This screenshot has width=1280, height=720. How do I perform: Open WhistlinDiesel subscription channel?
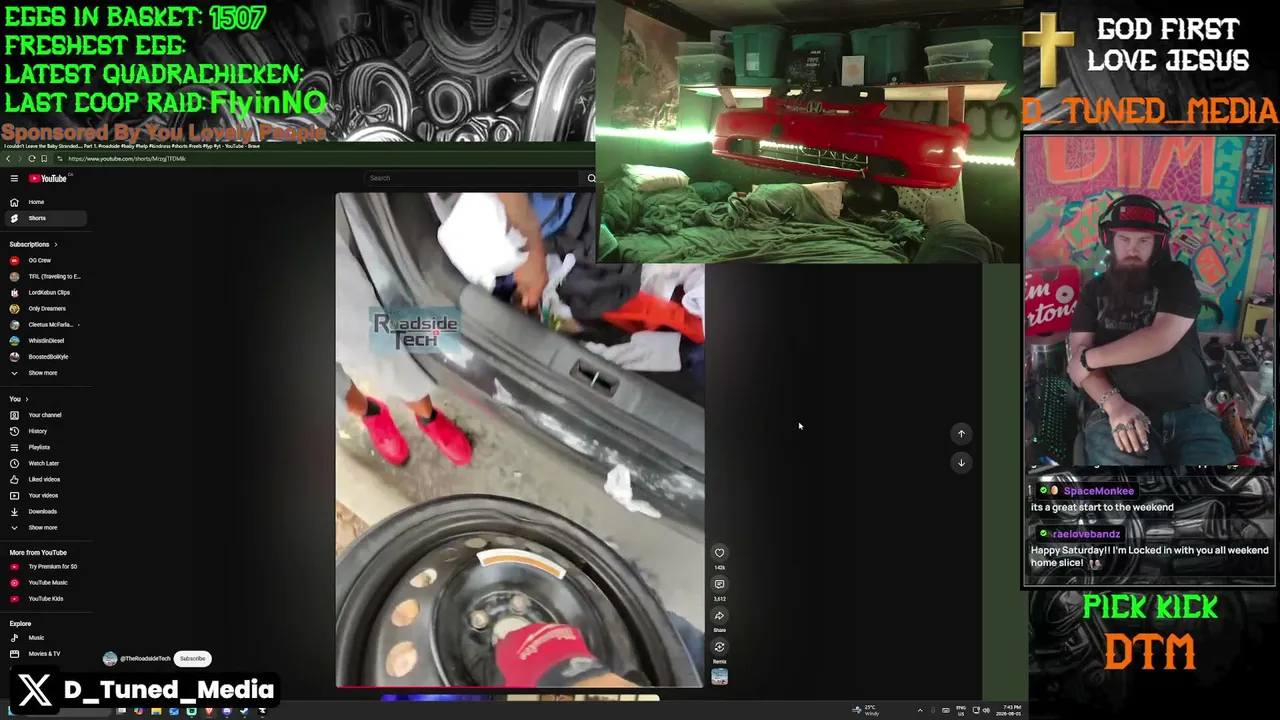[47, 340]
